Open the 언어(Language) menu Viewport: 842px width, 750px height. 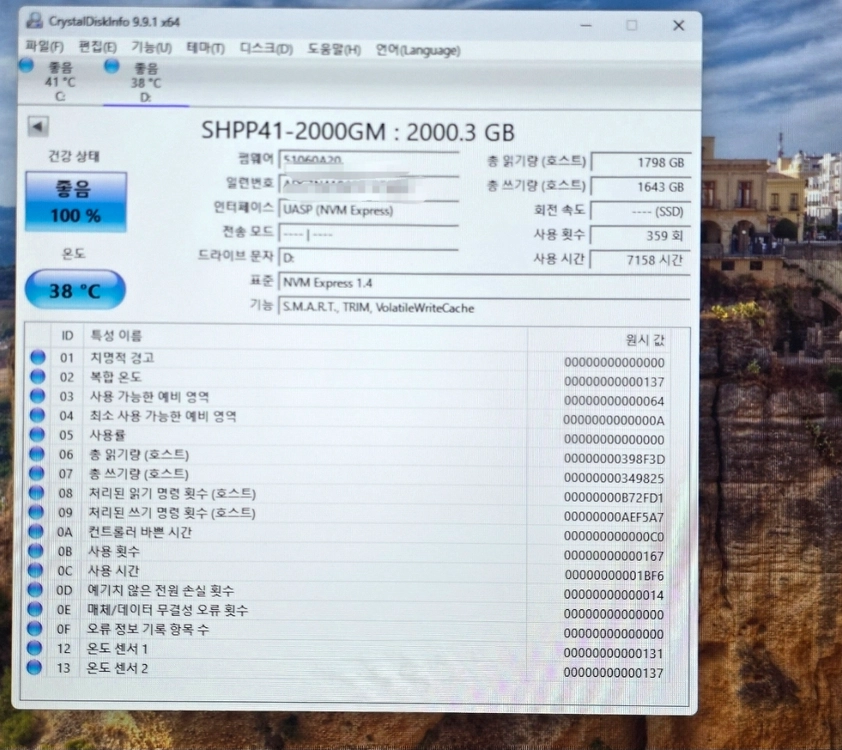pos(418,50)
